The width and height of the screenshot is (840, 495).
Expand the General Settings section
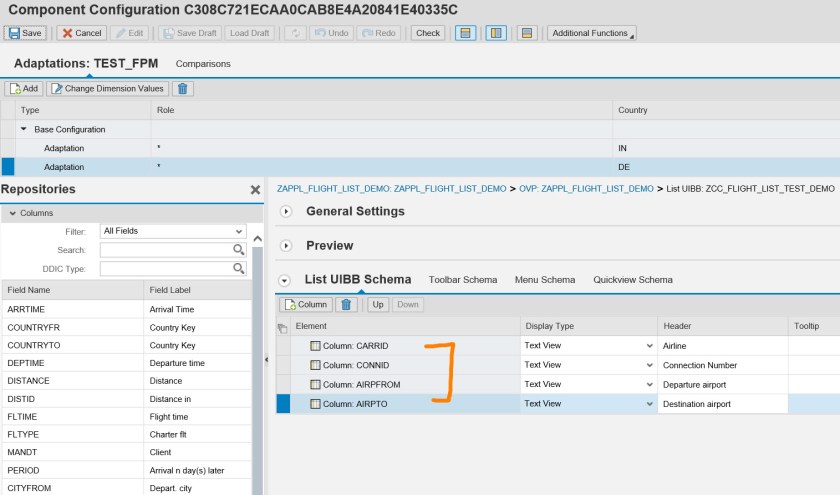pos(286,212)
